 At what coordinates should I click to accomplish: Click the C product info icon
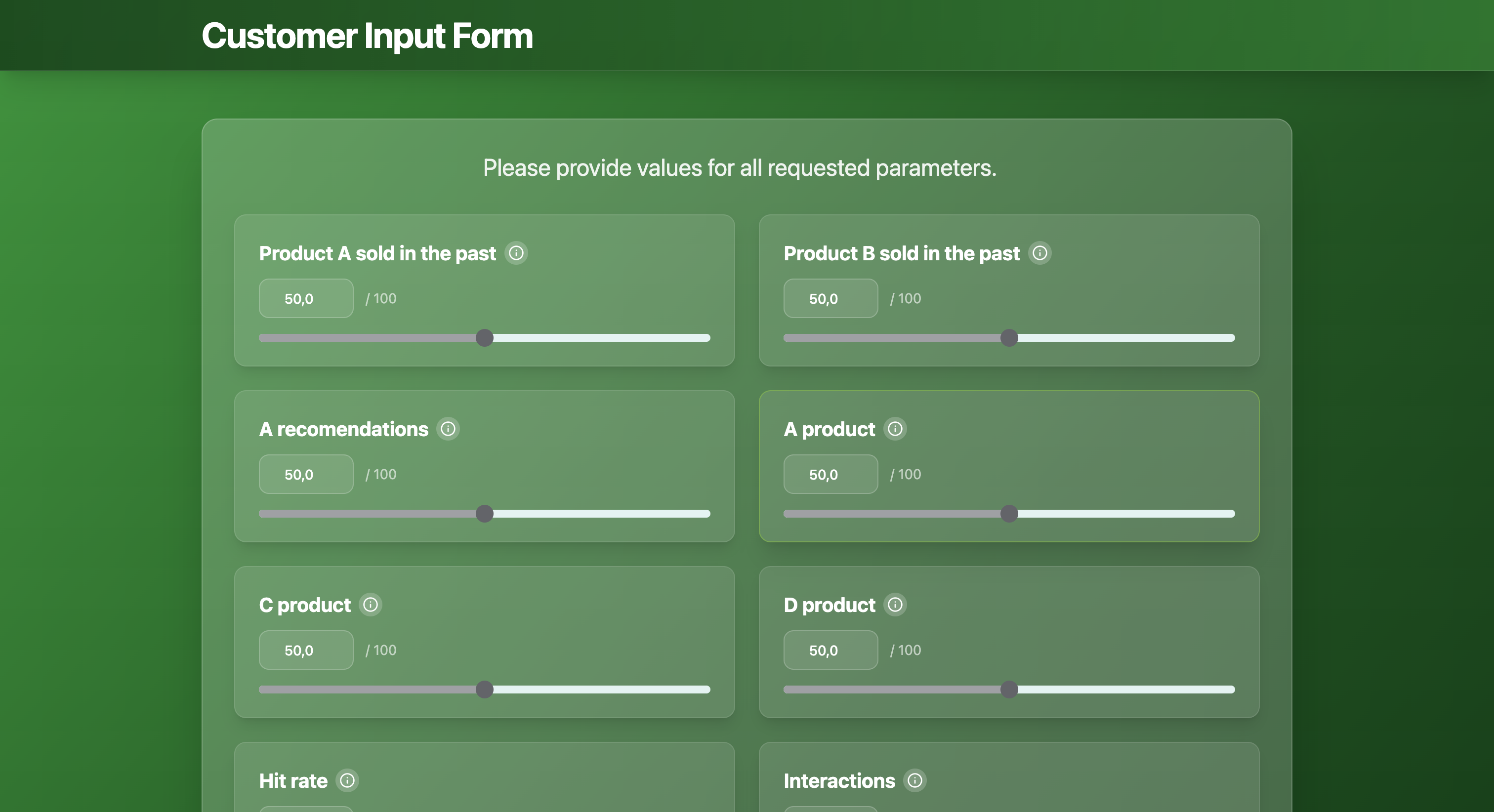tap(370, 605)
